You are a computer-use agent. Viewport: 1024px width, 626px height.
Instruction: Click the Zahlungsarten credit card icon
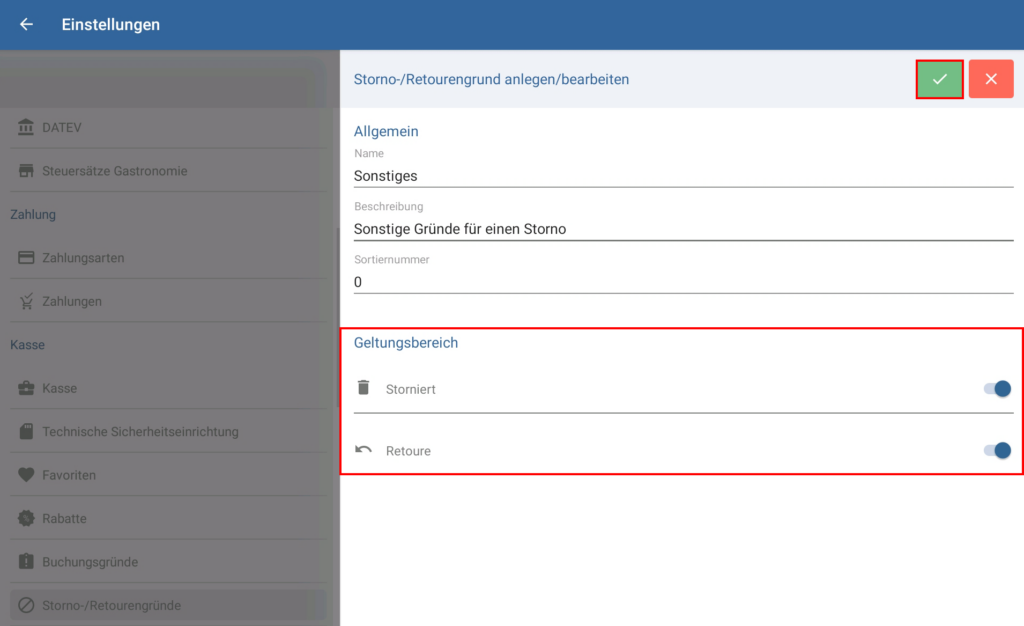[x=26, y=258]
